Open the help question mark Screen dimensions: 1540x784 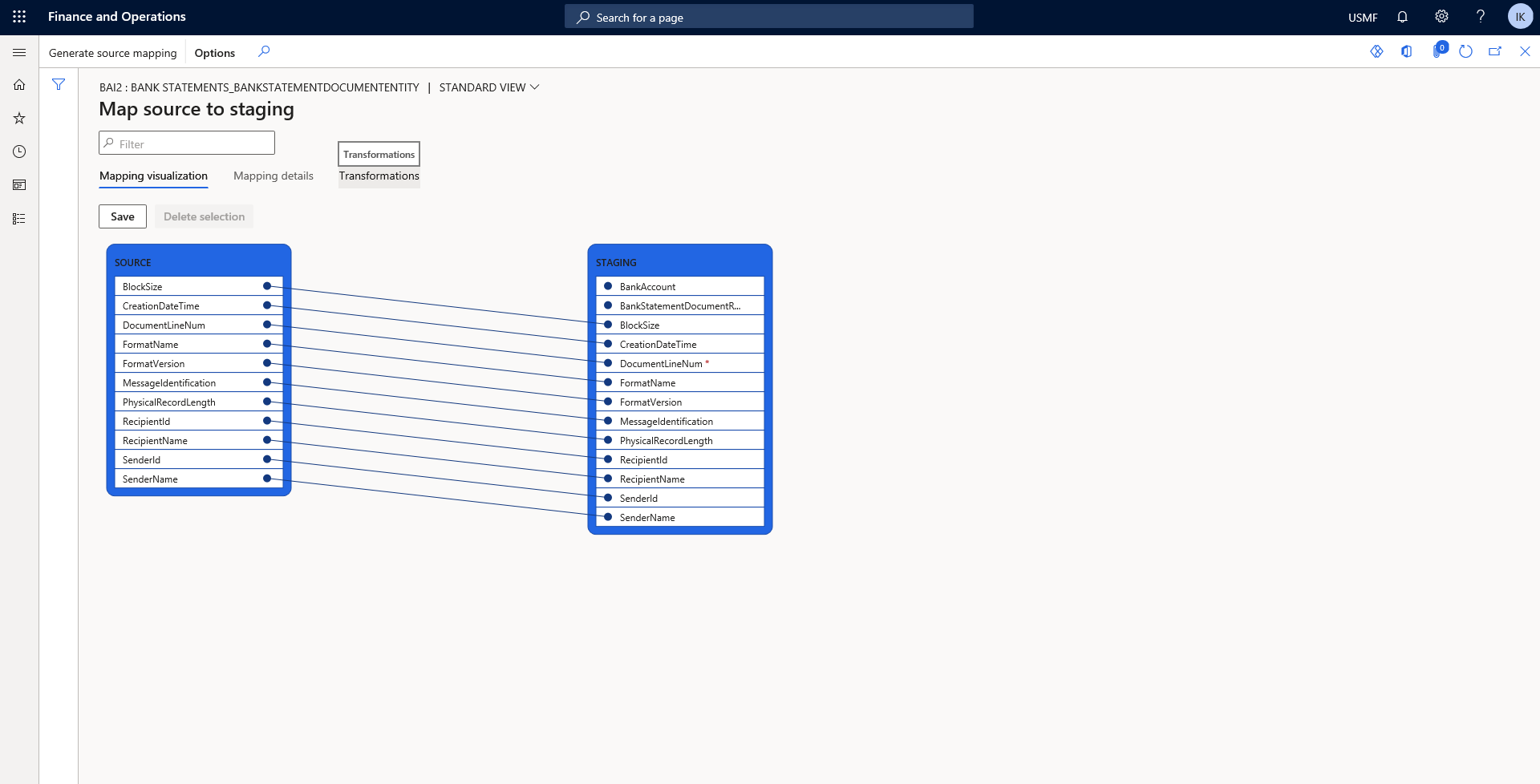coord(1481,17)
